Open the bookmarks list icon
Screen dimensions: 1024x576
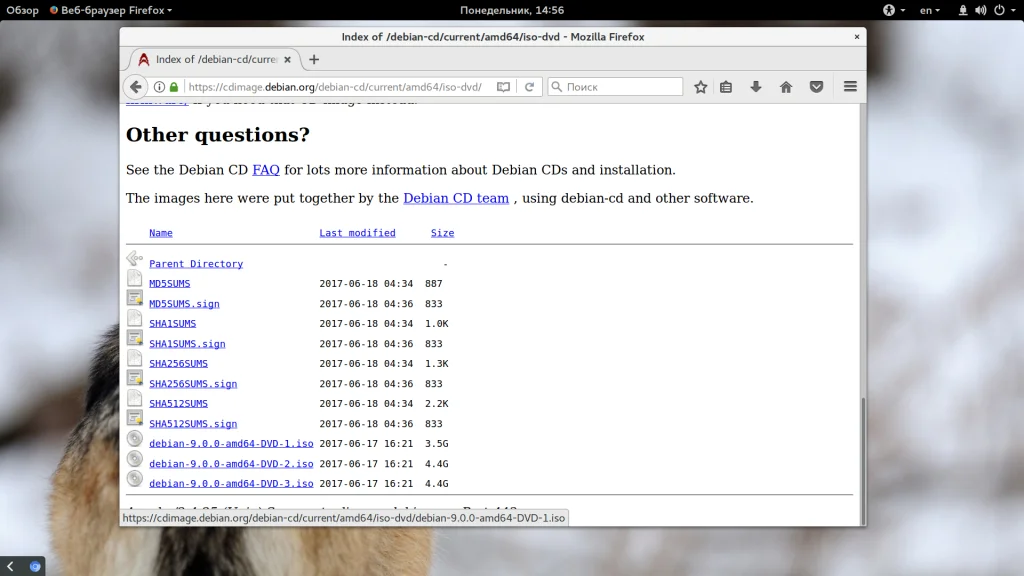coord(726,87)
